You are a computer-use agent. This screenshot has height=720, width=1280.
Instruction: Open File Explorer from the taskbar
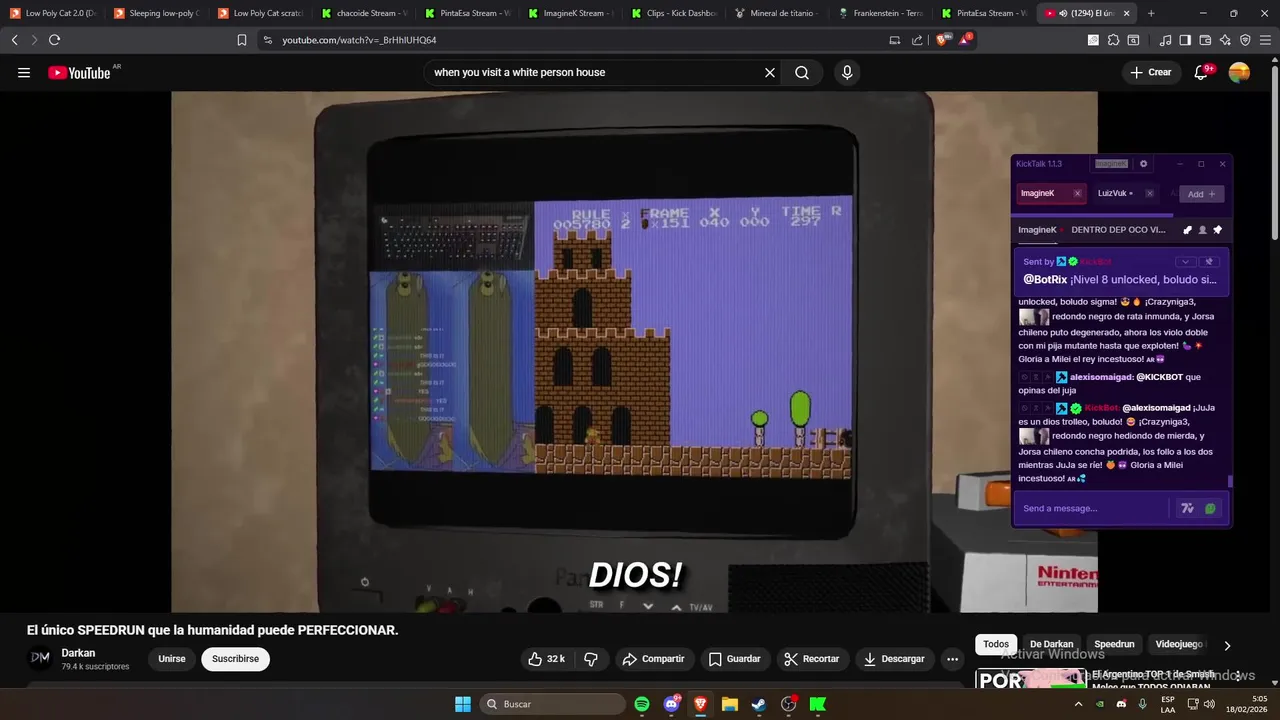(730, 704)
